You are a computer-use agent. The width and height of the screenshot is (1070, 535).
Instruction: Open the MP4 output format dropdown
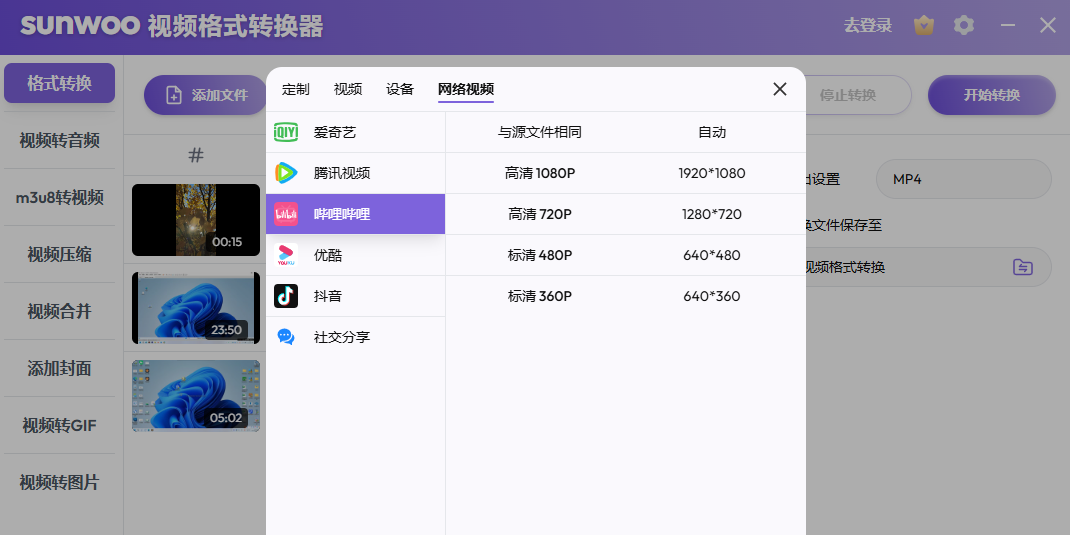(962, 179)
